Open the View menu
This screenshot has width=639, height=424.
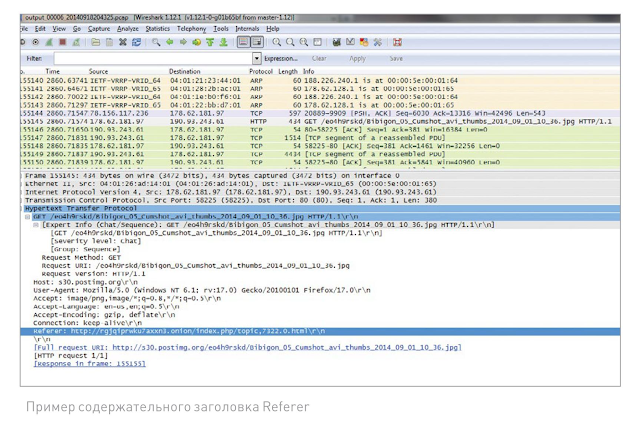[59, 29]
